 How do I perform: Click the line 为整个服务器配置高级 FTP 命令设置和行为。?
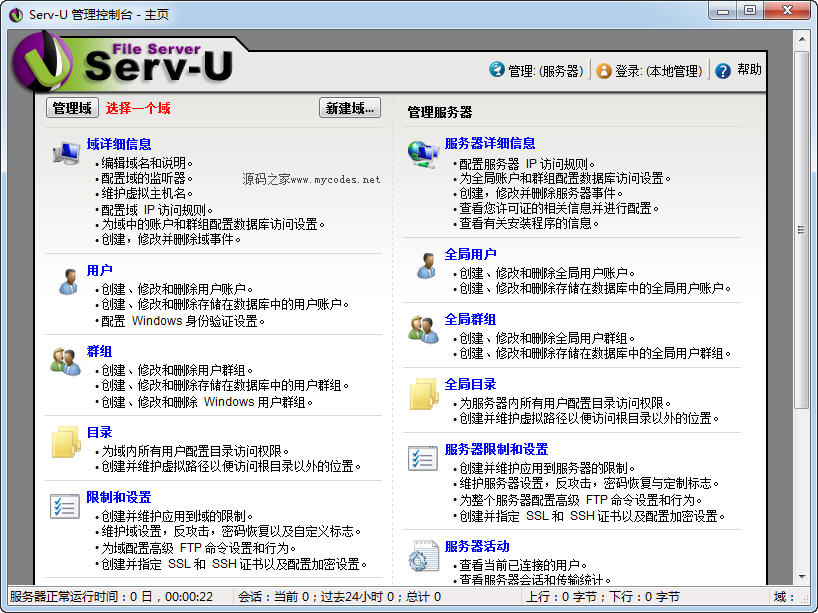pos(581,500)
